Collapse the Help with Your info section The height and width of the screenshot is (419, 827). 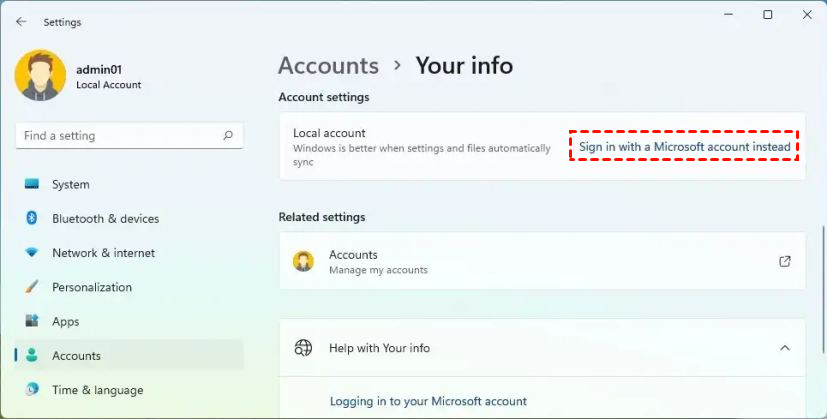pos(785,348)
